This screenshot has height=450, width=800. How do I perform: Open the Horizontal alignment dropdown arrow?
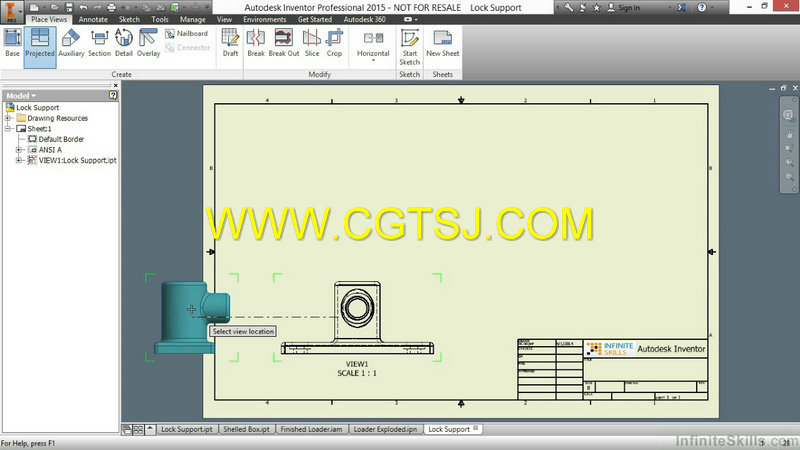[x=373, y=61]
